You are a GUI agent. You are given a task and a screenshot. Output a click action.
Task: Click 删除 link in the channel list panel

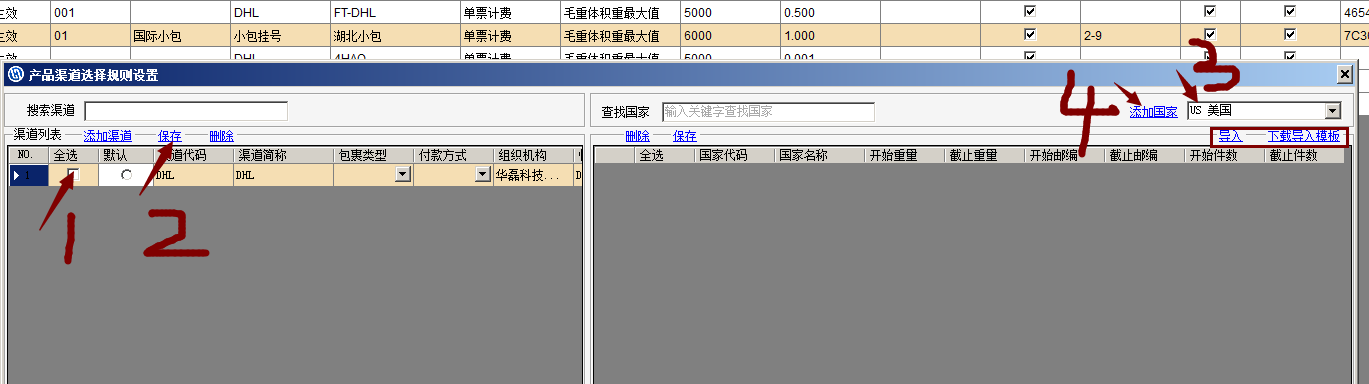pos(222,136)
